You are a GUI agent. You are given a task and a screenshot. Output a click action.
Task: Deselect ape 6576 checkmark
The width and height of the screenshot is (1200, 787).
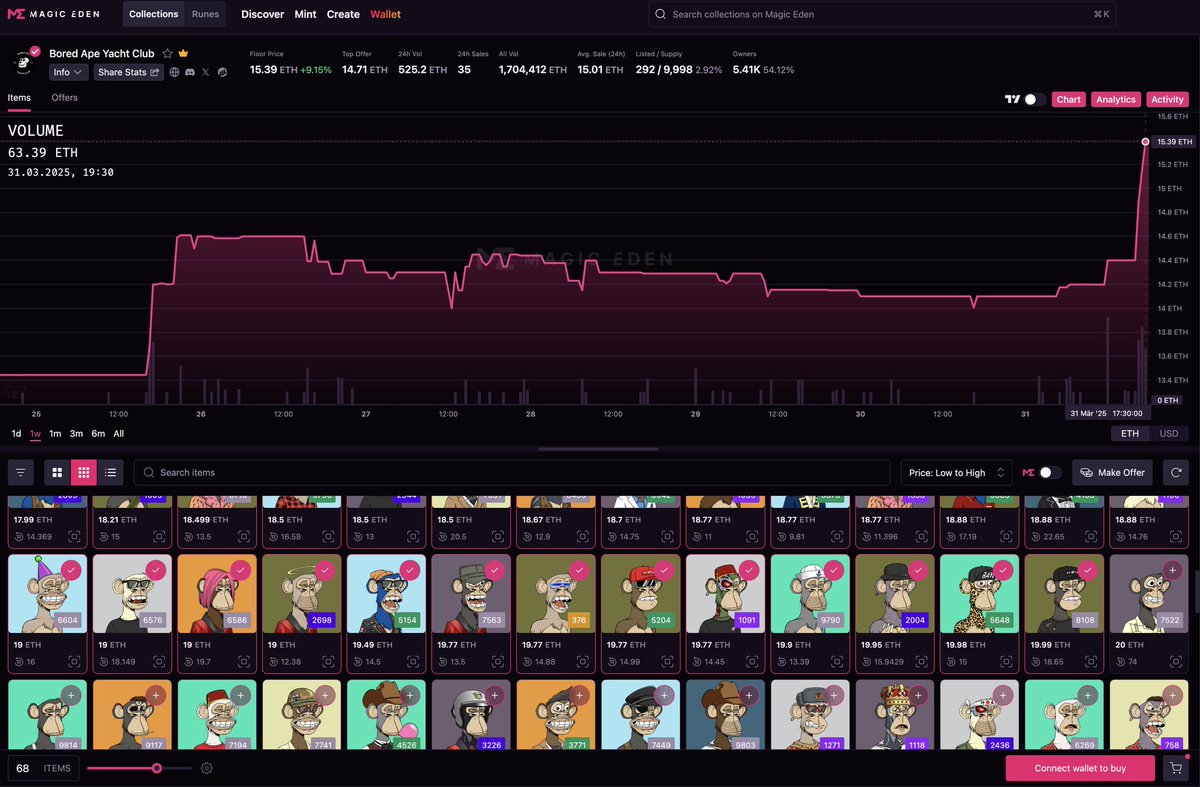tap(155, 570)
